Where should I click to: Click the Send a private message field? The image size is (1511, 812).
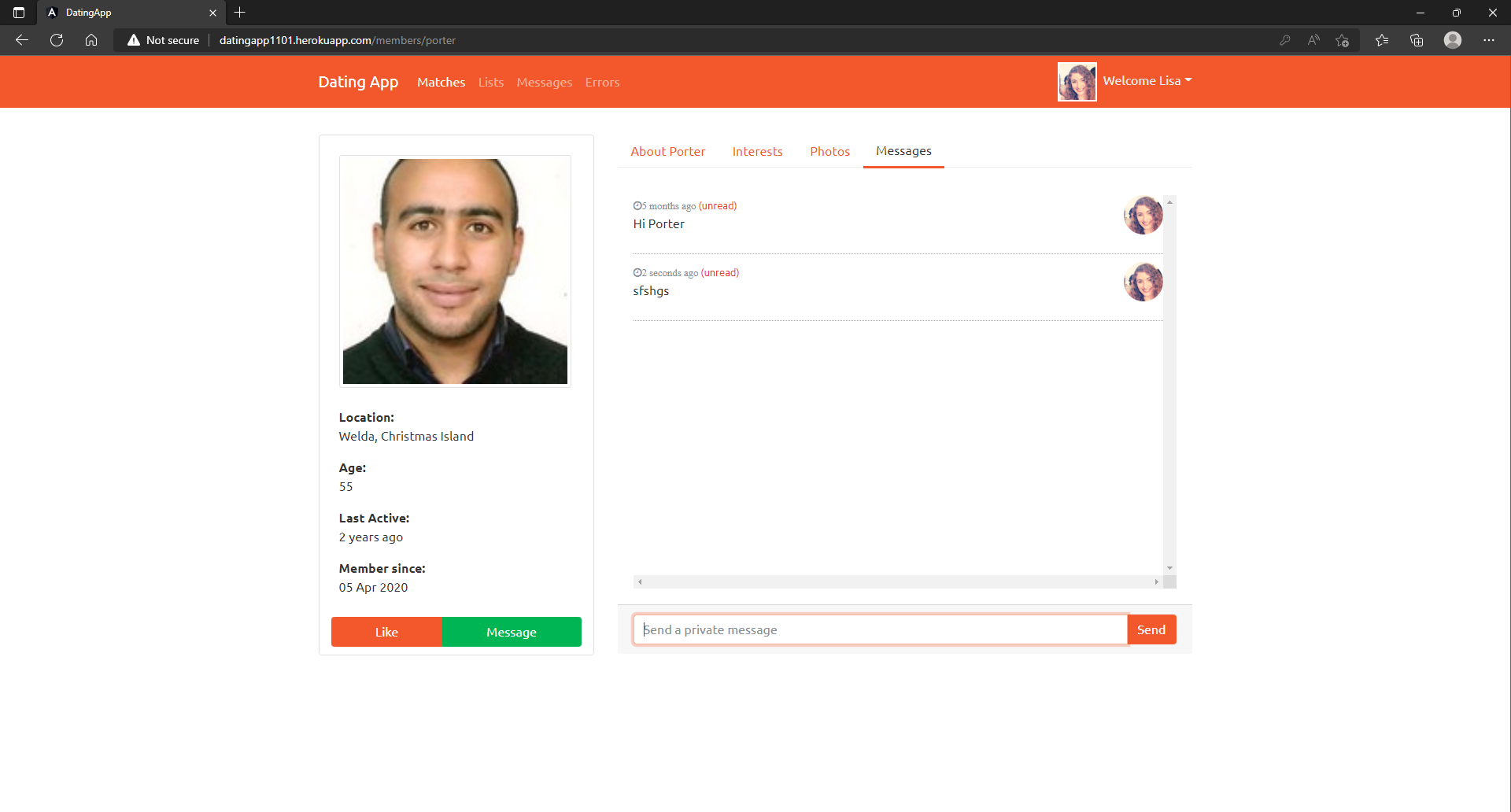click(879, 629)
